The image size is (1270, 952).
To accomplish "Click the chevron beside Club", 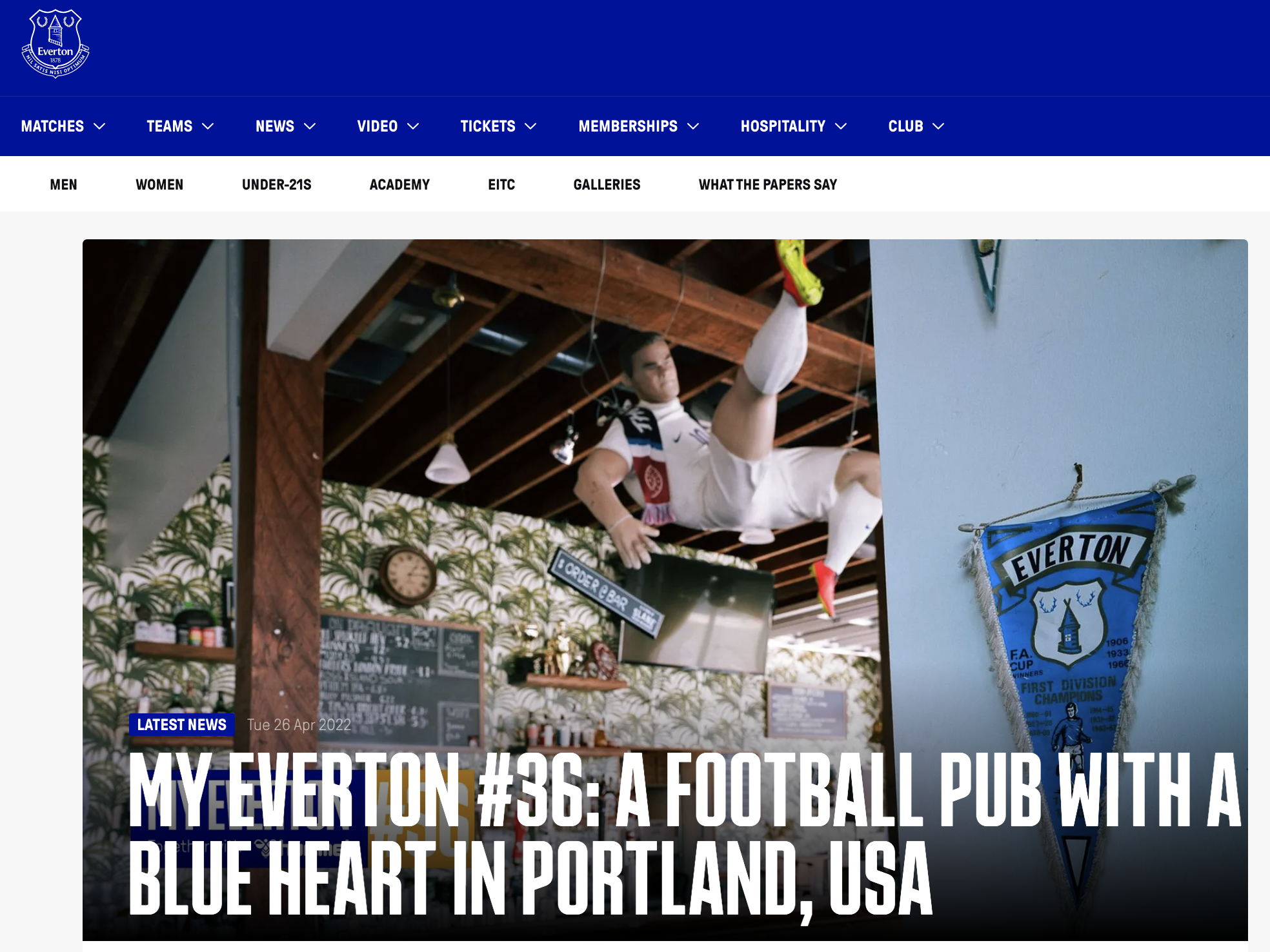I will 938,126.
